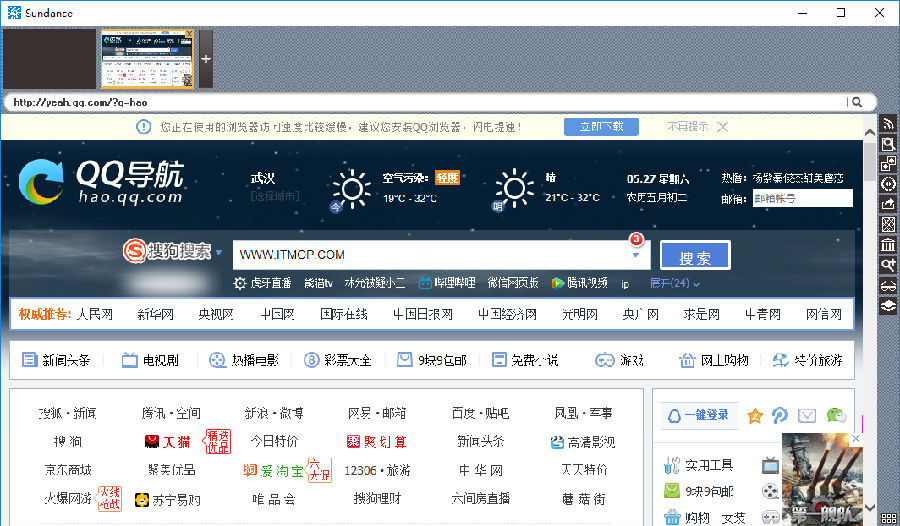
Task: Click the zoom-in magnifier sidebar icon
Action: tap(888, 265)
